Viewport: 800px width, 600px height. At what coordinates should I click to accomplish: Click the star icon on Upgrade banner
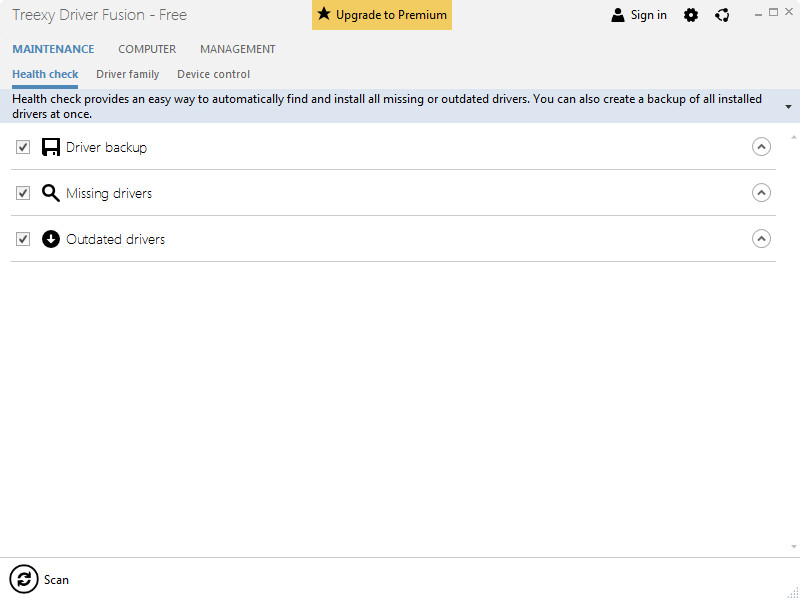click(x=324, y=14)
